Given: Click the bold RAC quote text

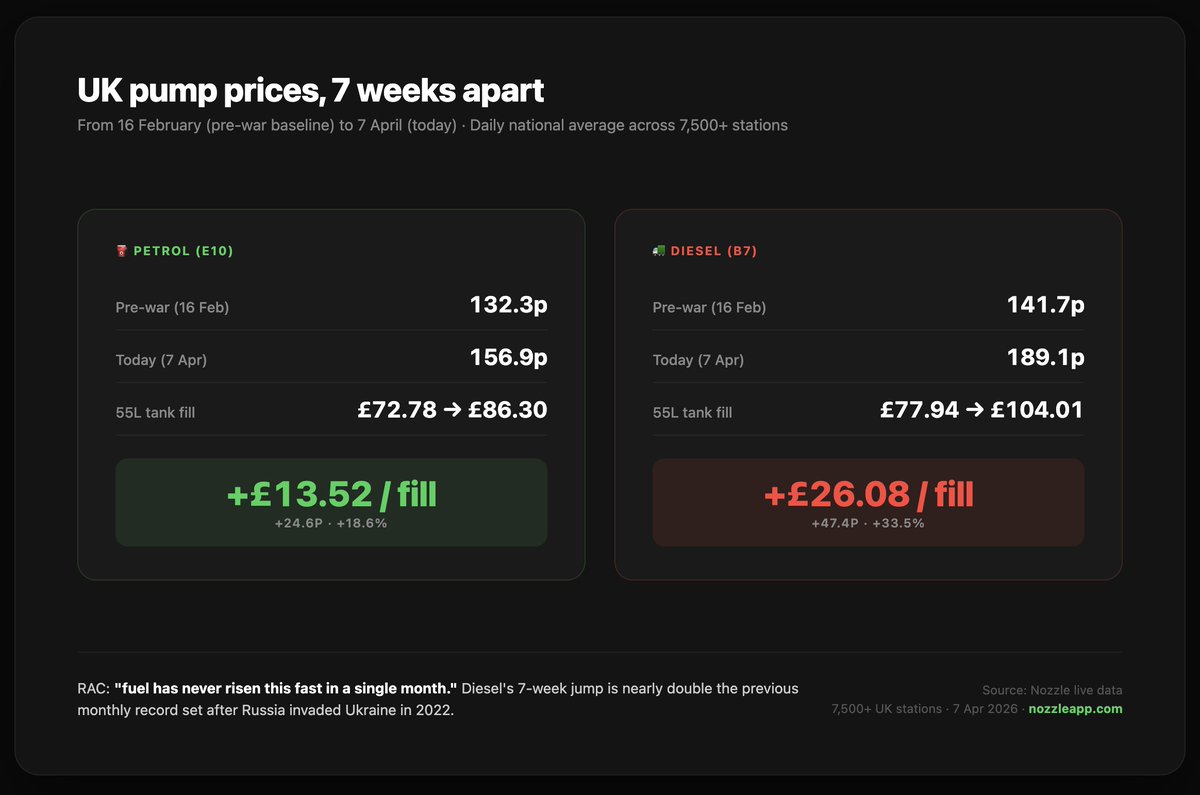Looking at the screenshot, I should (x=286, y=689).
